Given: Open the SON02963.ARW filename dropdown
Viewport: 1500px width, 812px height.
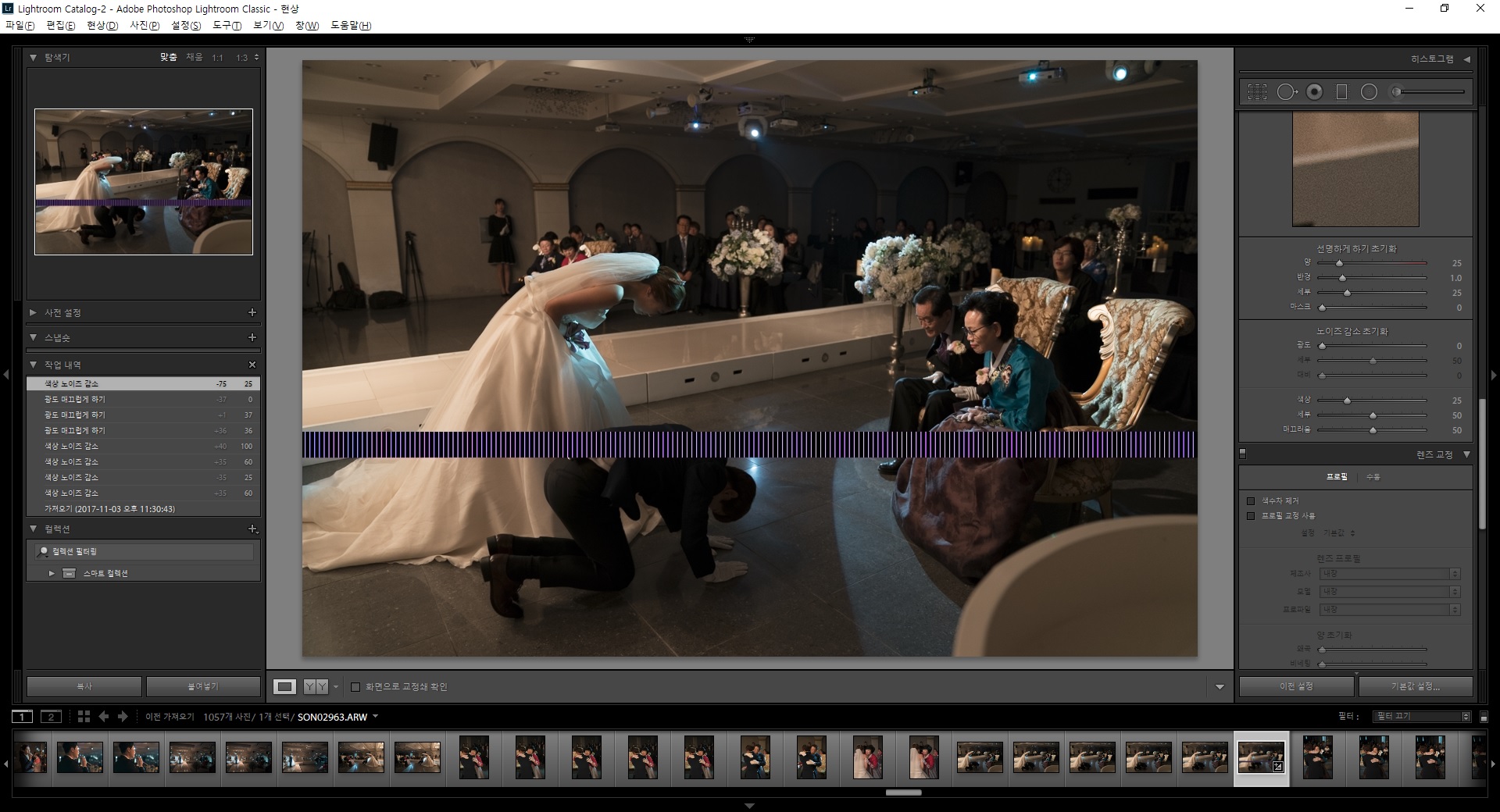Looking at the screenshot, I should pos(376,717).
